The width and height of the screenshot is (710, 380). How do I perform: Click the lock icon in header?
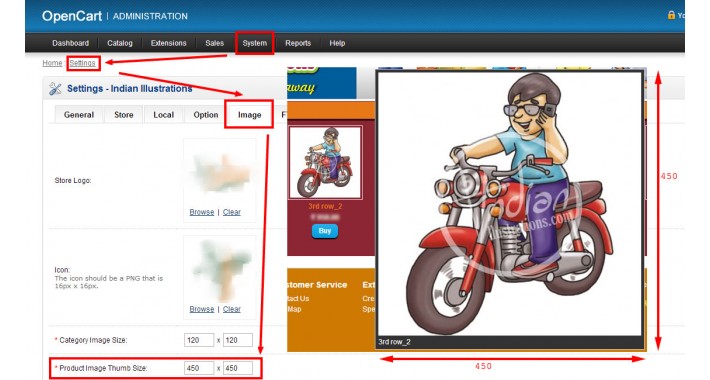point(671,15)
